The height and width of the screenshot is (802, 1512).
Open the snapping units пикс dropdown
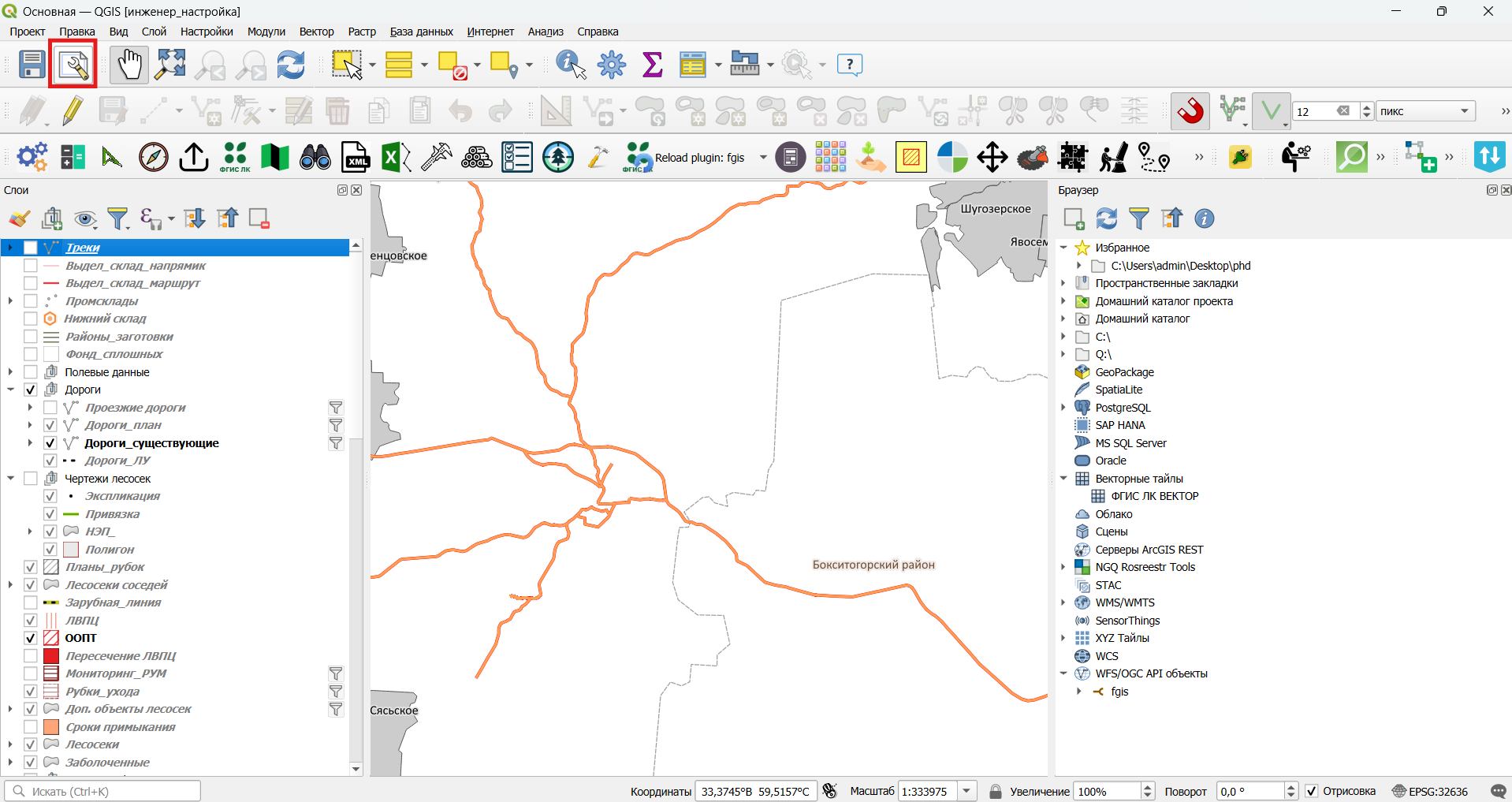pyautogui.click(x=1425, y=111)
